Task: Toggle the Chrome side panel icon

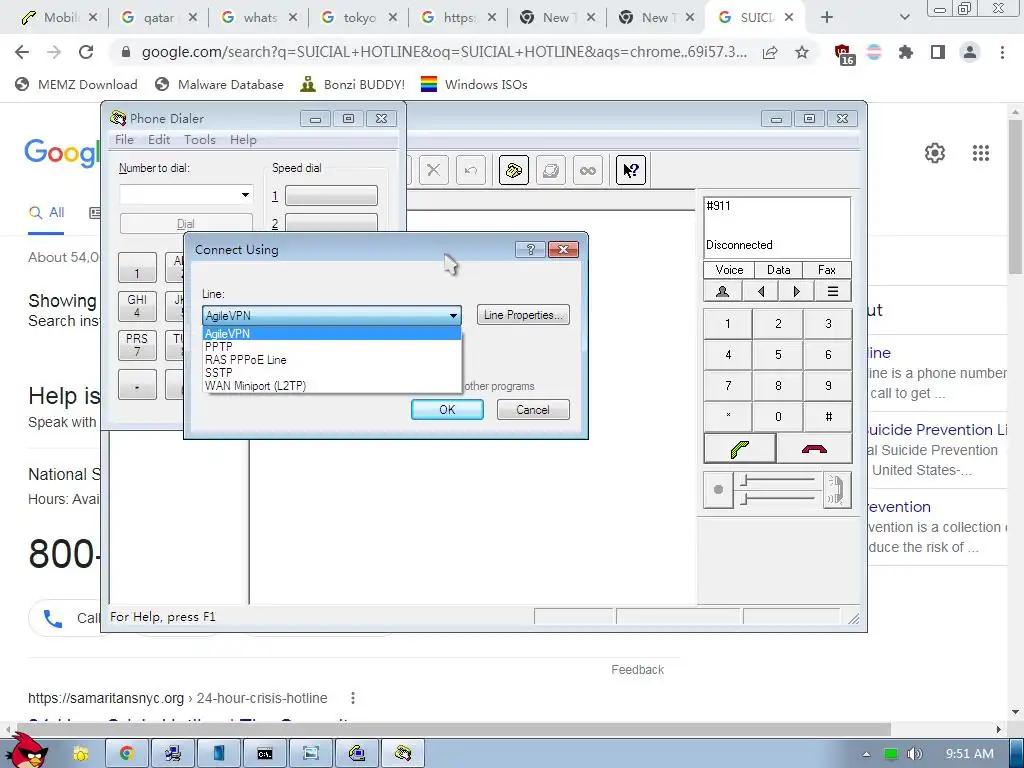Action: coord(938,52)
